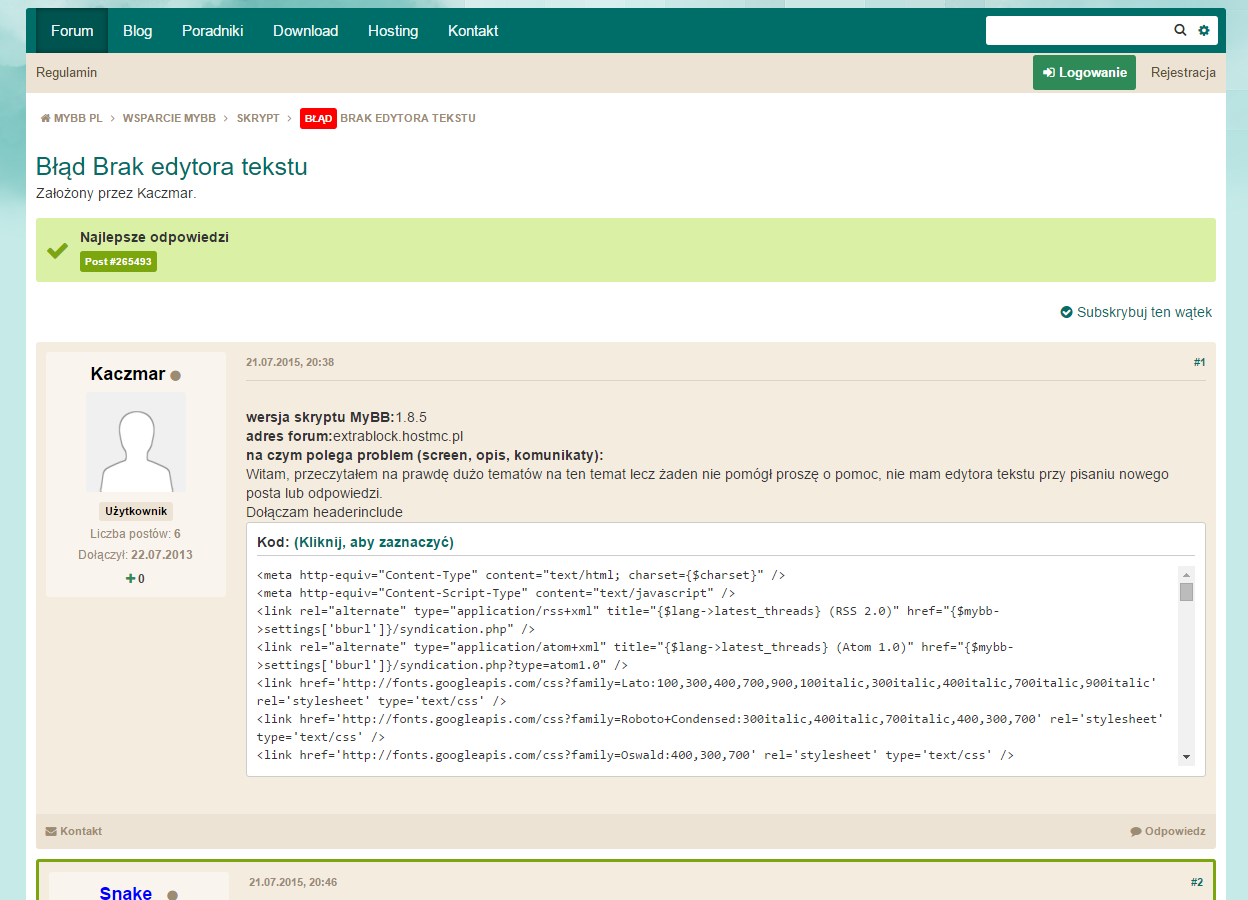Click the Logowanie button

pos(1084,73)
